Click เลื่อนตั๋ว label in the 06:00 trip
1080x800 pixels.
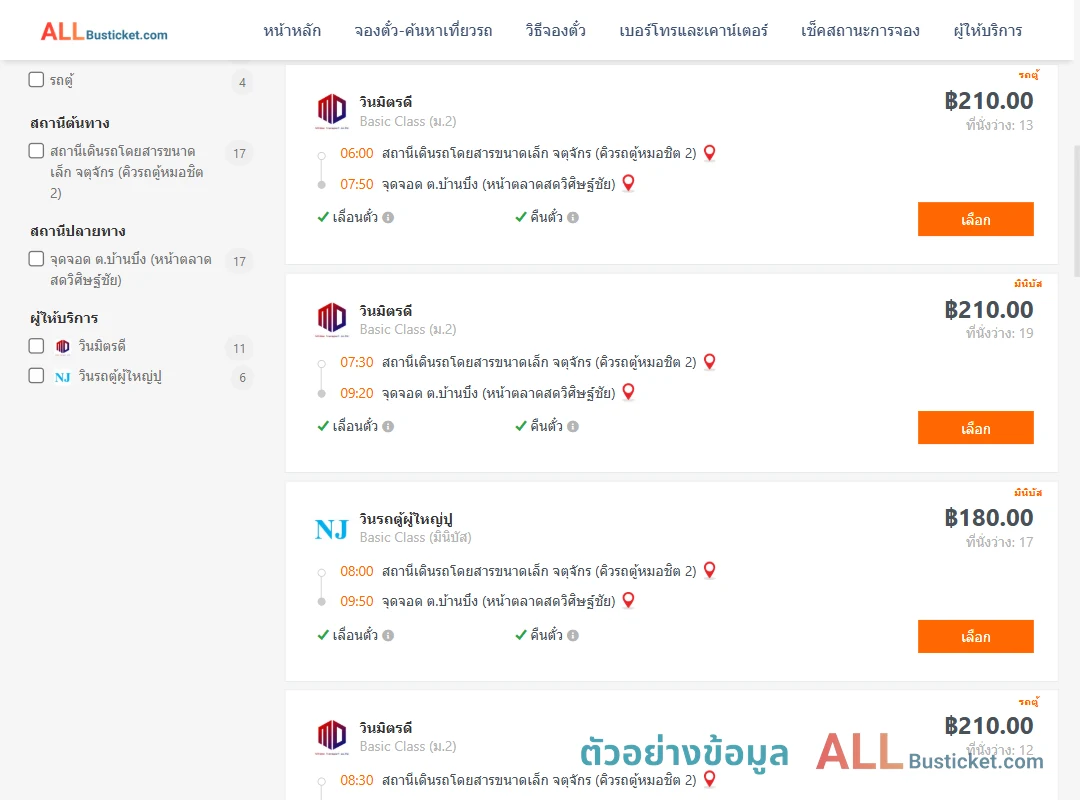[355, 218]
